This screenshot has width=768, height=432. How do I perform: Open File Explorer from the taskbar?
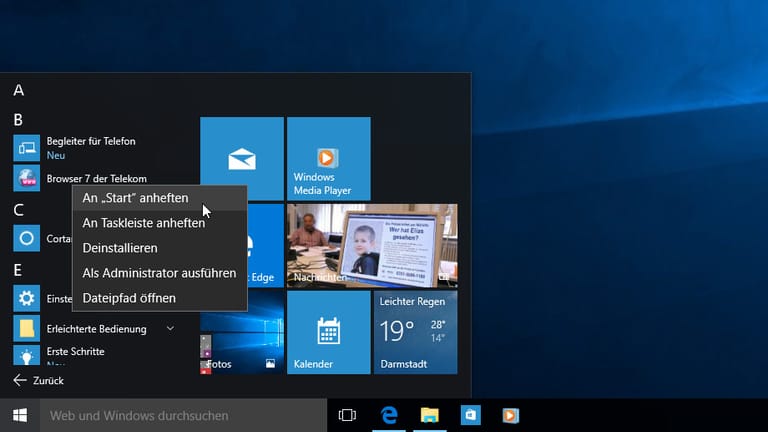(430, 415)
